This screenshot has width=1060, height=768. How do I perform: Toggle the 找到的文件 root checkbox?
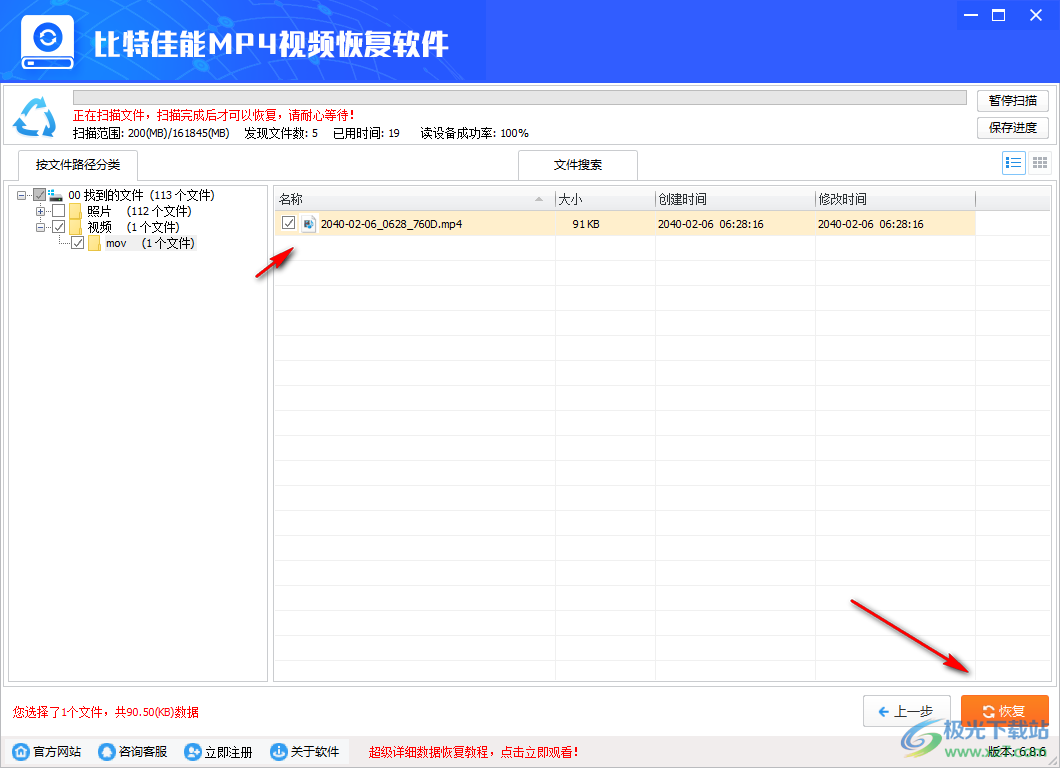pos(40,195)
